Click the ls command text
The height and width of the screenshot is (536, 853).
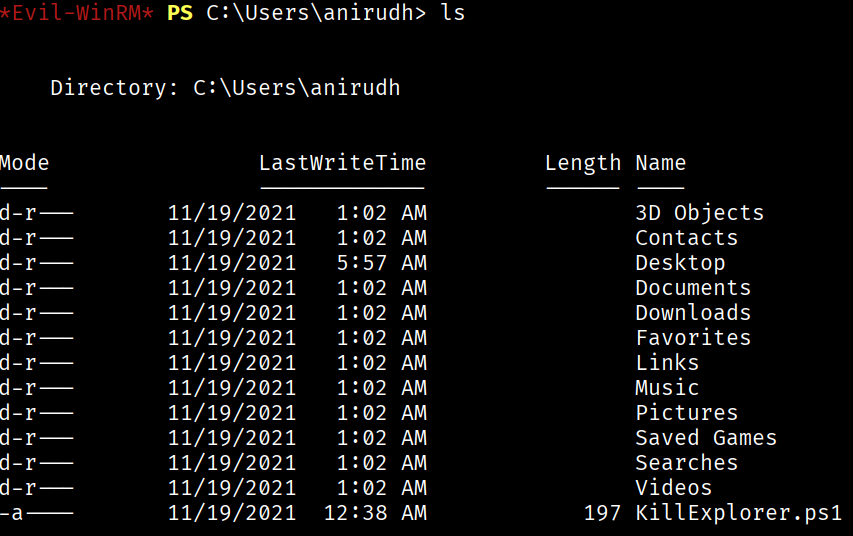point(453,13)
